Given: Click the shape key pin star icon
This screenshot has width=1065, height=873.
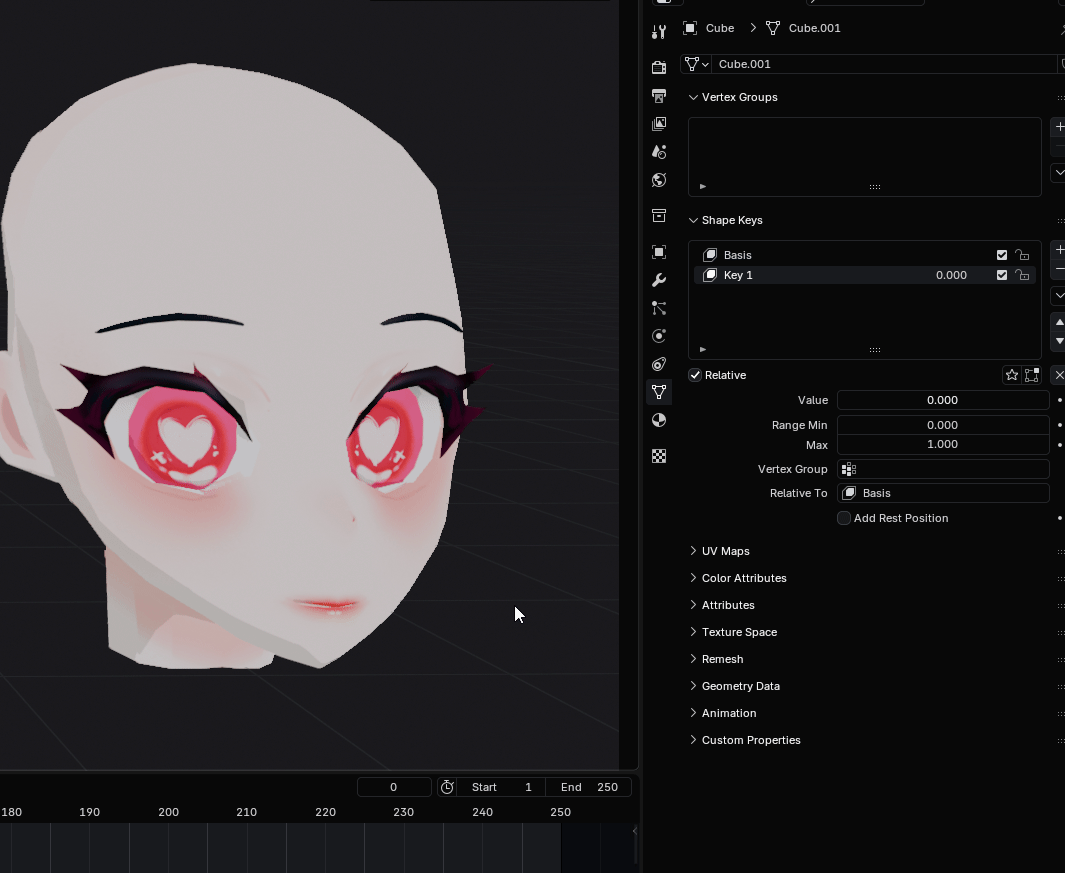Looking at the screenshot, I should tap(1012, 375).
